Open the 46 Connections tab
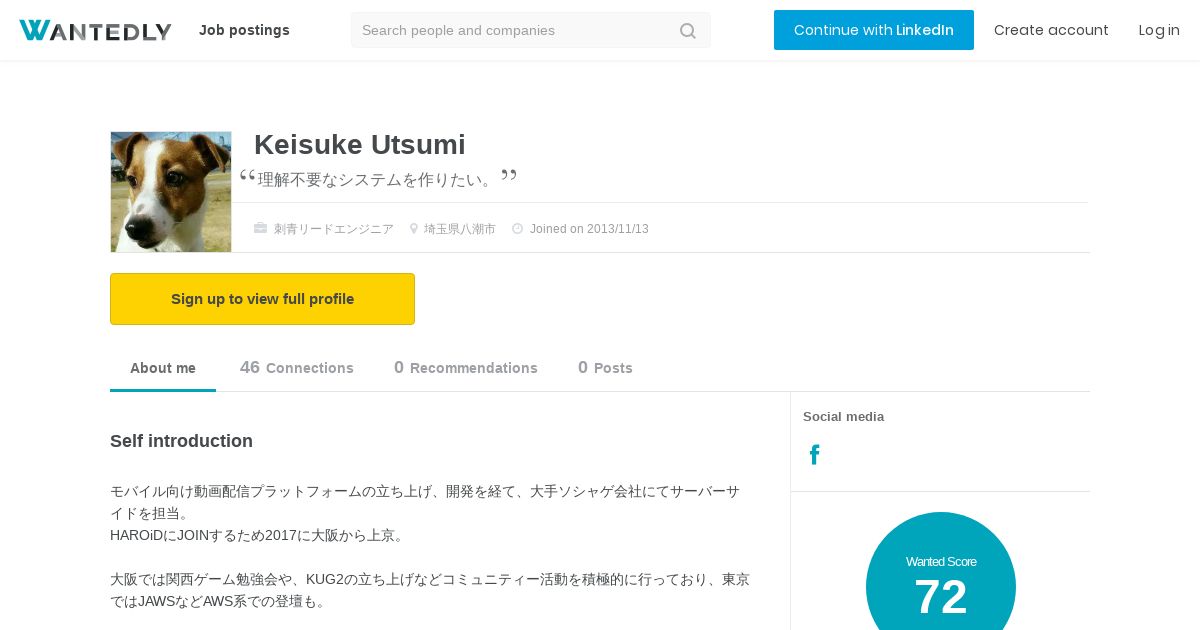This screenshot has width=1200, height=630. 297,368
